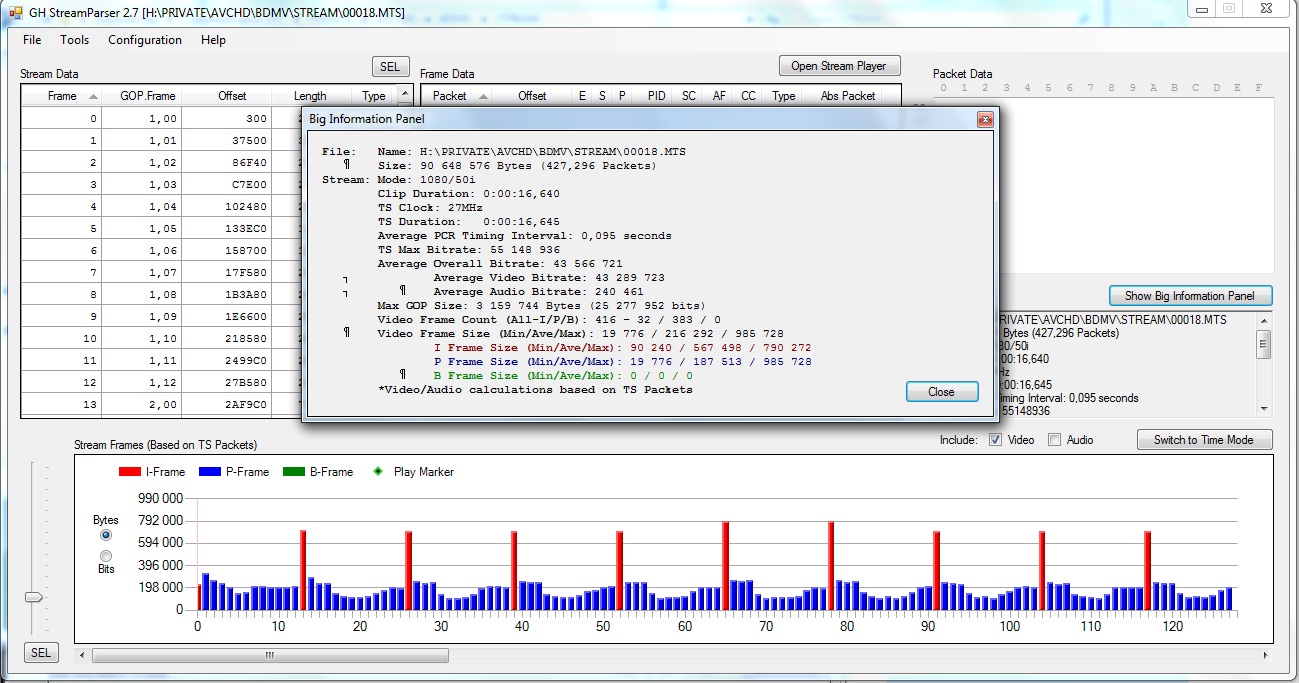The width and height of the screenshot is (1299, 683).
Task: Click the SEL button above Stream Data
Action: 390,67
